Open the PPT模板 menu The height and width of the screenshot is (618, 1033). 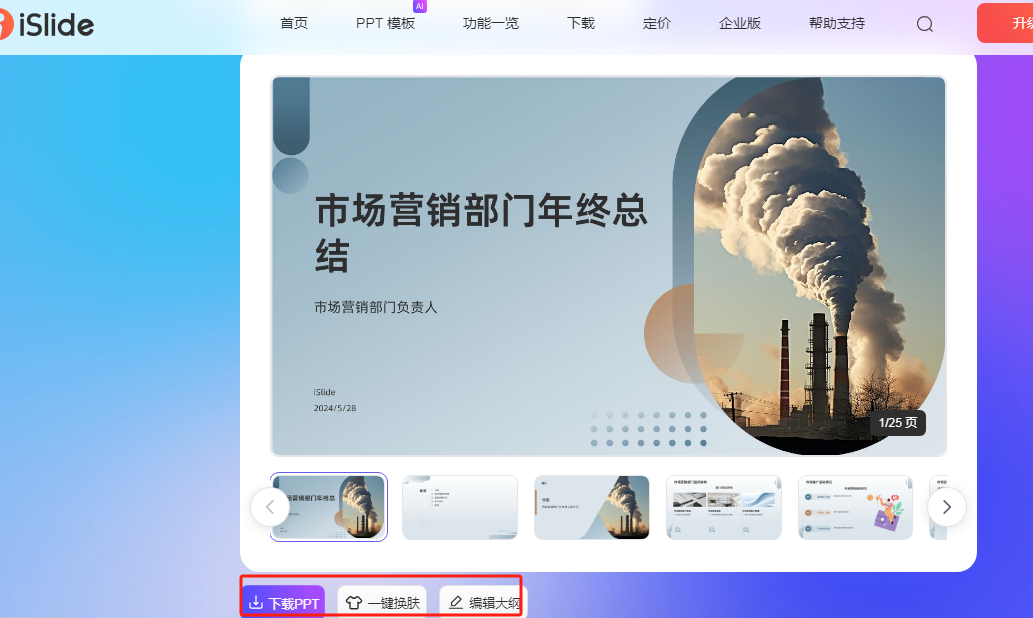click(x=386, y=23)
